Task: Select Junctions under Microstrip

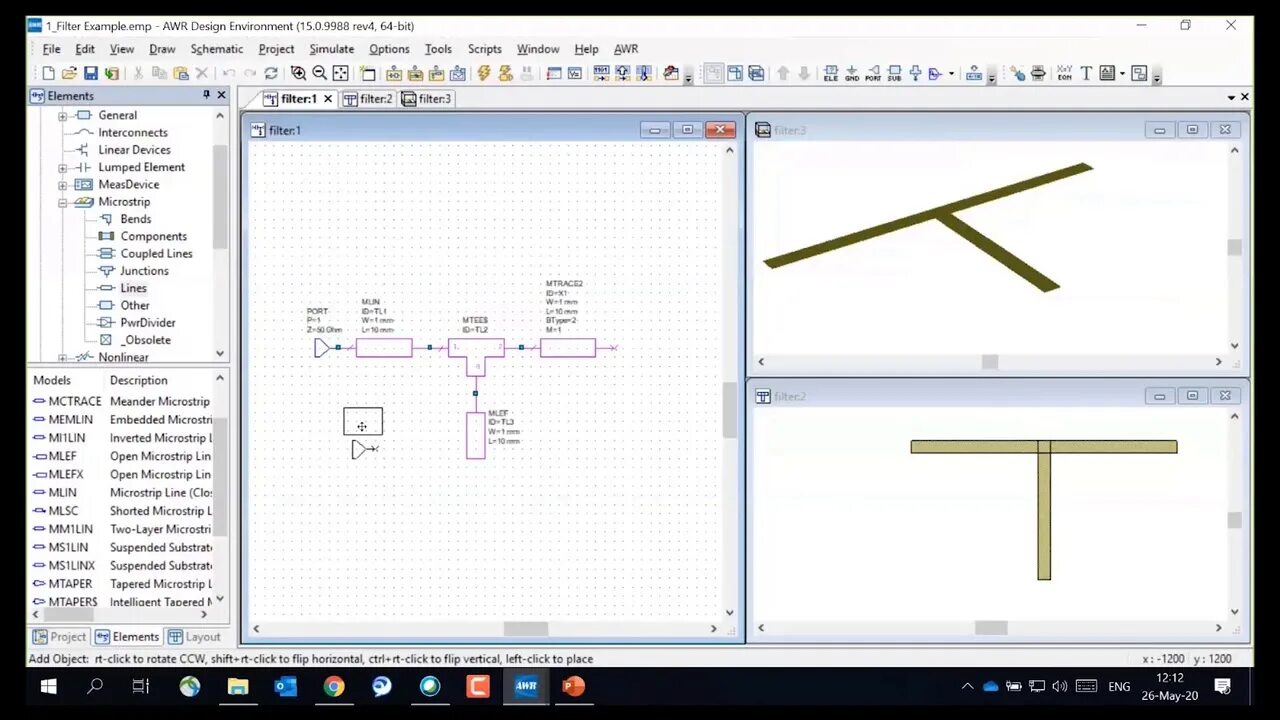Action: coord(144,271)
